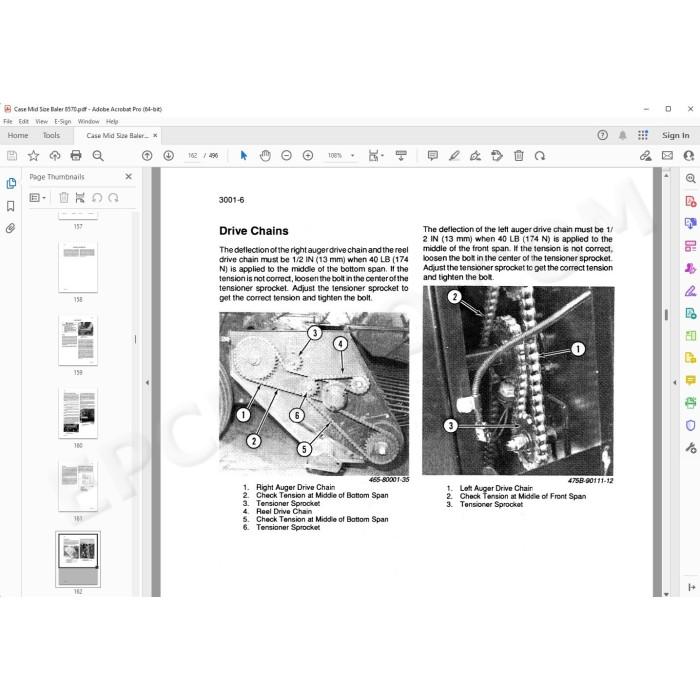This screenshot has width=700, height=700.
Task: Open the E-Sign menu
Action: pos(62,121)
